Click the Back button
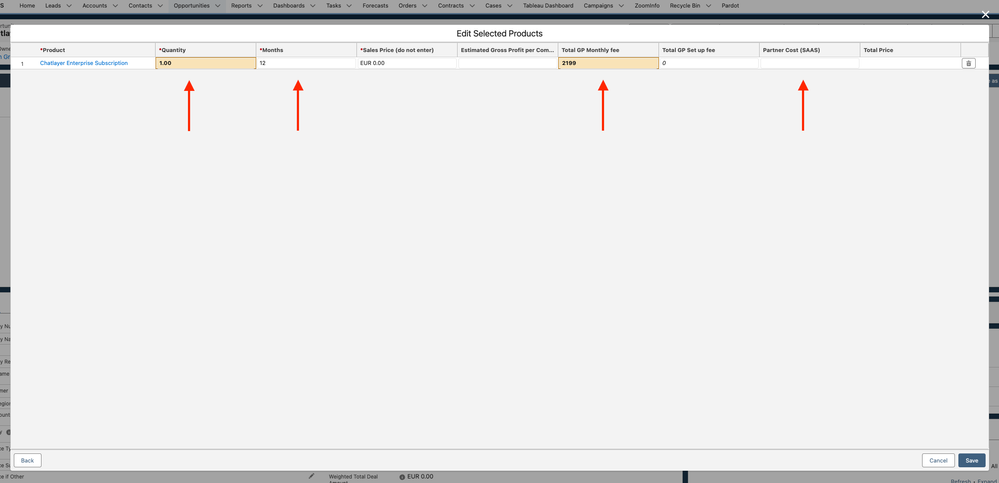999x483 pixels. pyautogui.click(x=27, y=460)
